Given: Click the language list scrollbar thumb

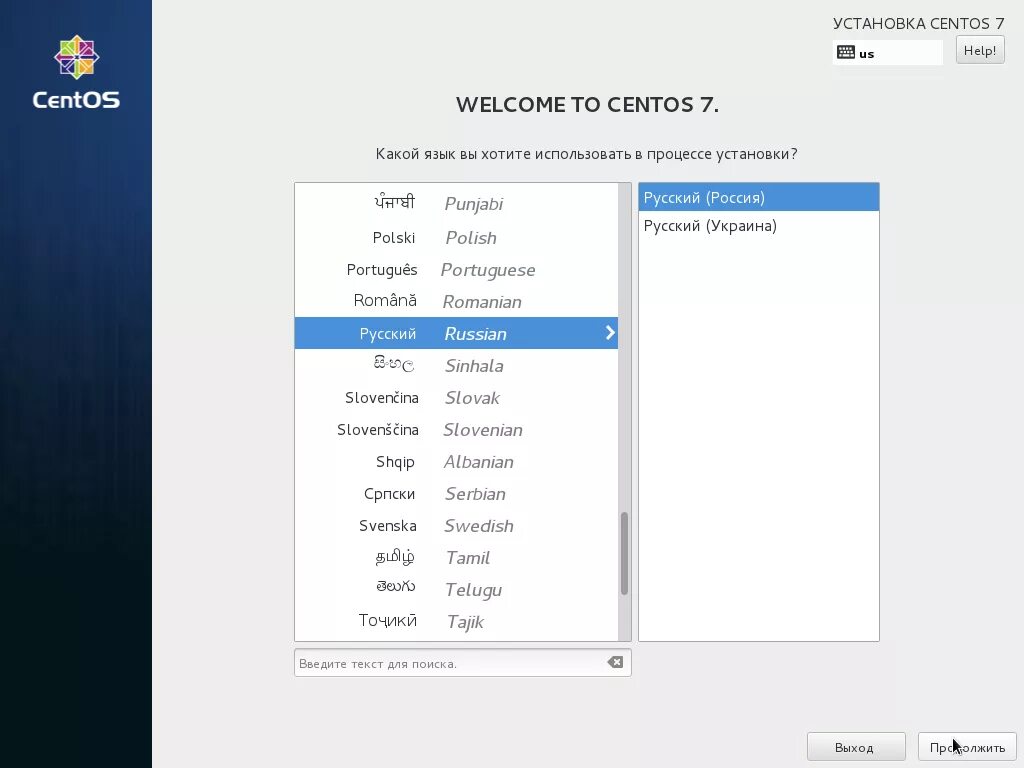Looking at the screenshot, I should click(624, 553).
